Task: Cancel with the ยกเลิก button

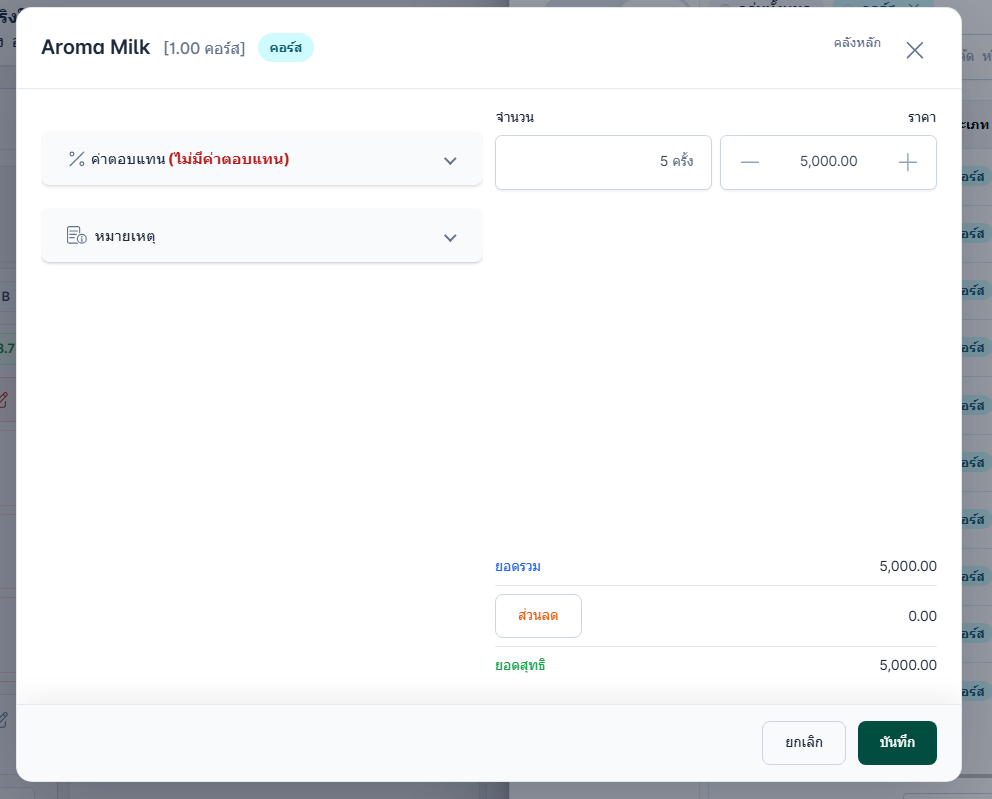Action: tap(803, 743)
